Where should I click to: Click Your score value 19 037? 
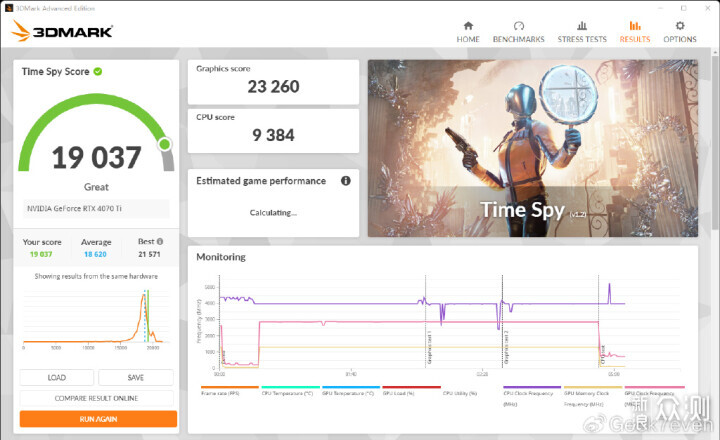[41, 254]
